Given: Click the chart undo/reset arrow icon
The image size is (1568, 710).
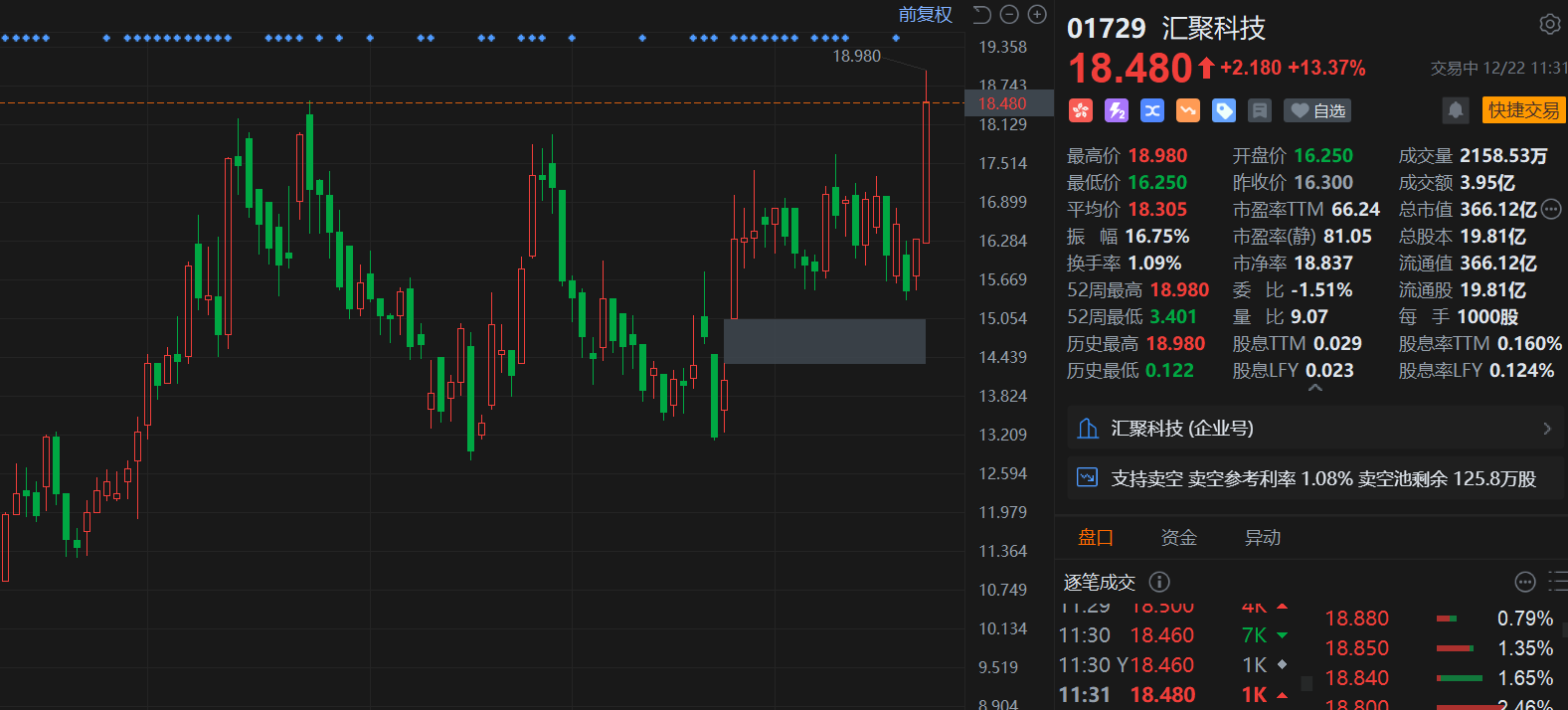Looking at the screenshot, I should tap(981, 14).
